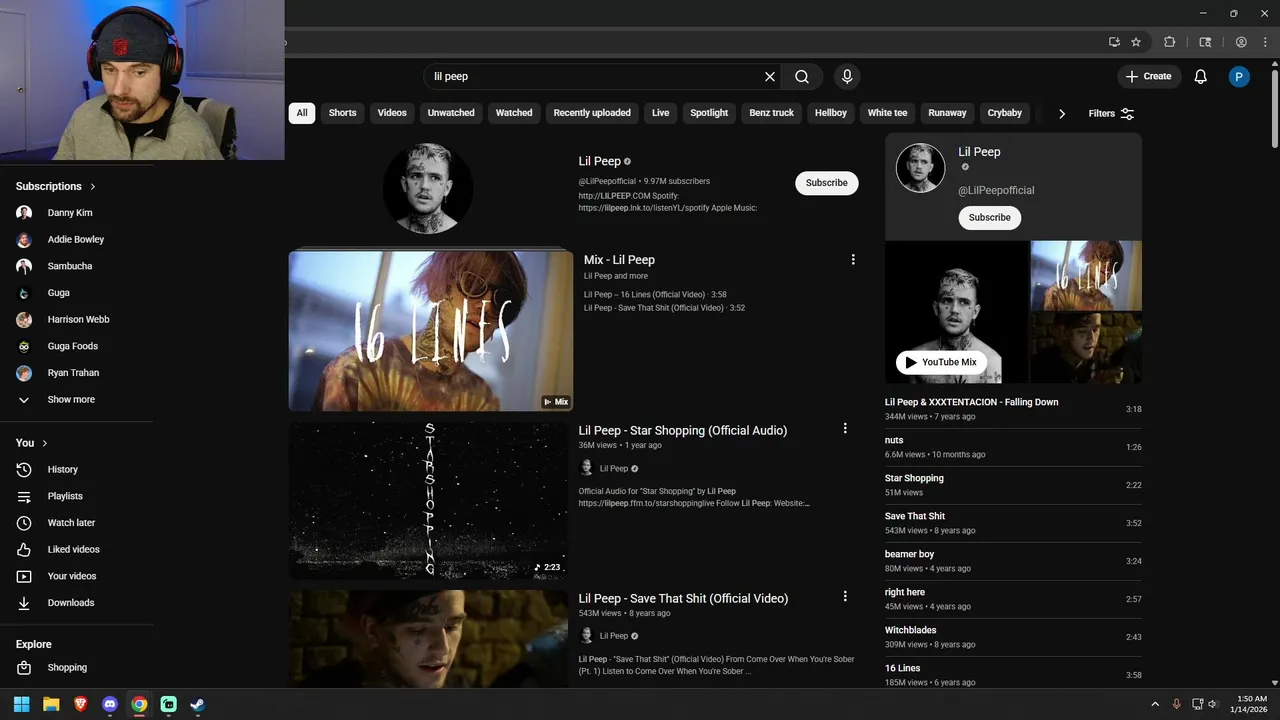Bookmark page with browser star icon
Image resolution: width=1280 pixels, height=720 pixels.
click(x=1136, y=42)
